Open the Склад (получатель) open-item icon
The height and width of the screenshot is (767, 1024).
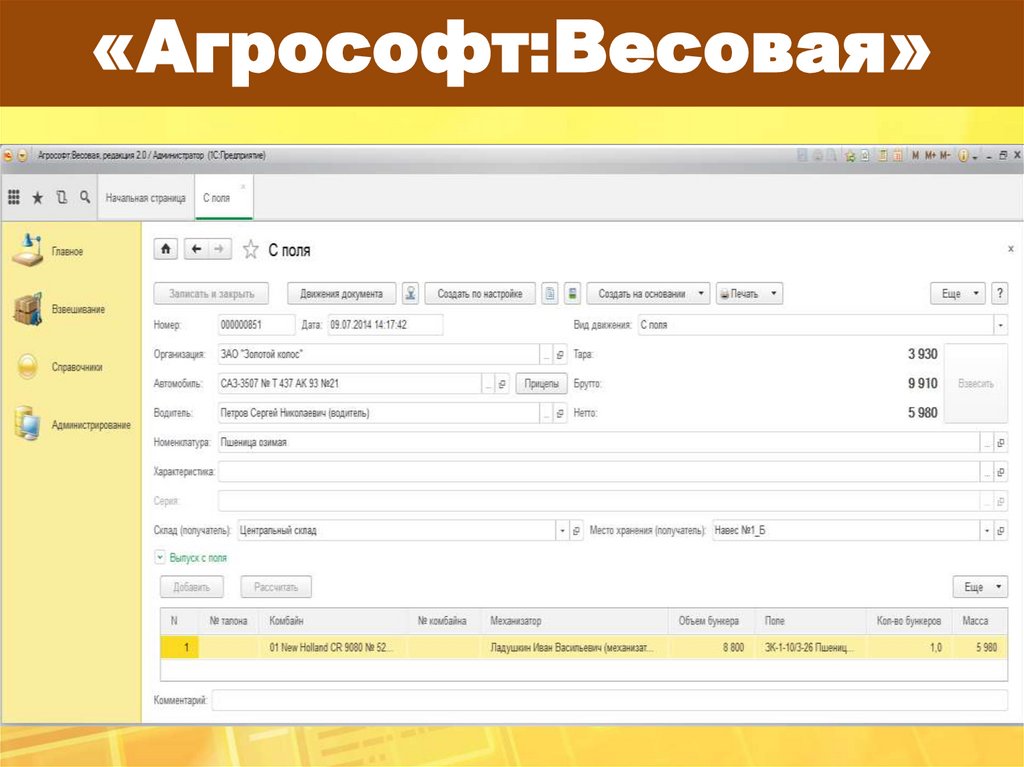tap(576, 530)
